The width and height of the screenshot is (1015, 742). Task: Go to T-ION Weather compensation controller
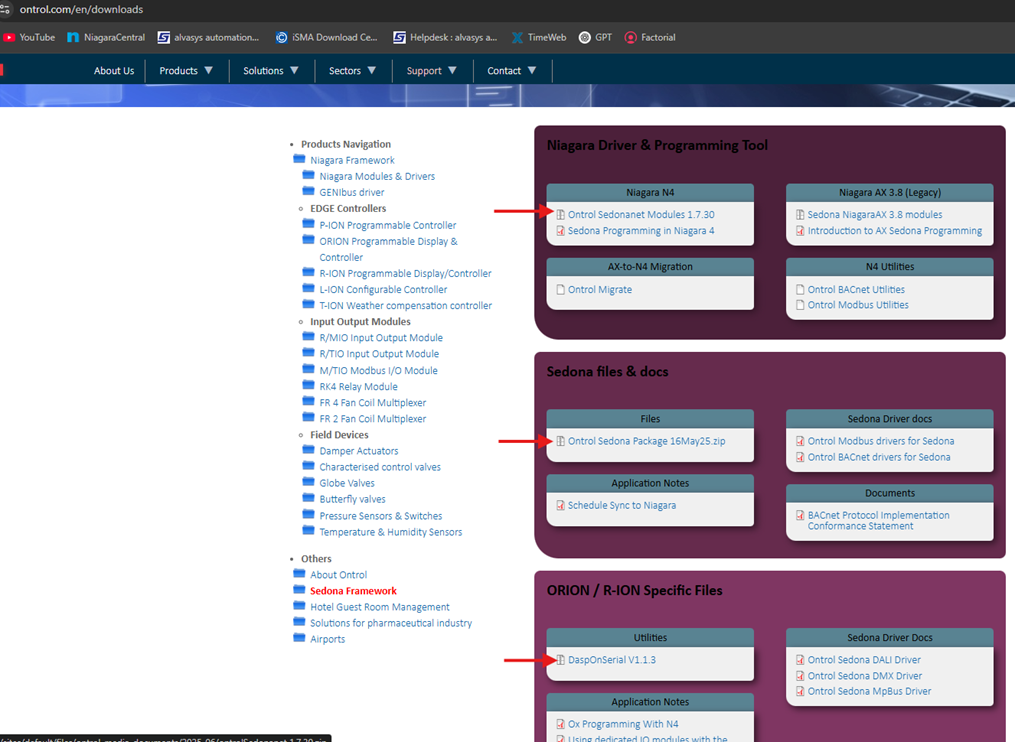pyautogui.click(x=406, y=306)
